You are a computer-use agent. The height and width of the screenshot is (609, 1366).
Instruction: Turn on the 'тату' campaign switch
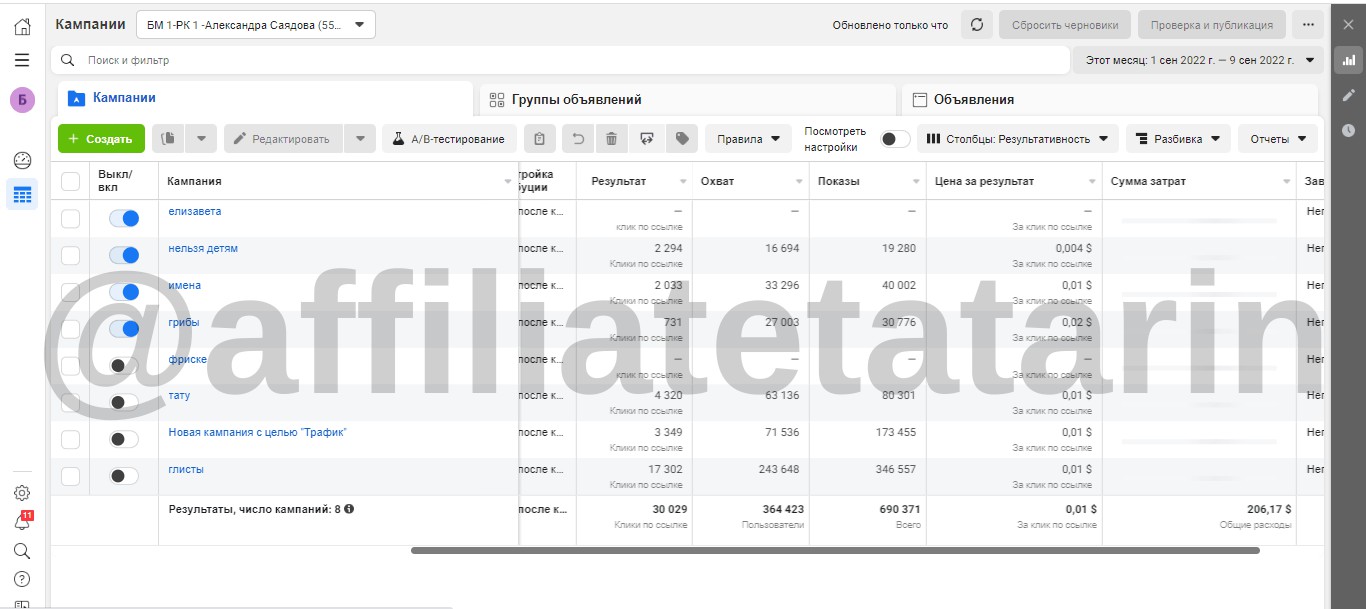point(124,402)
